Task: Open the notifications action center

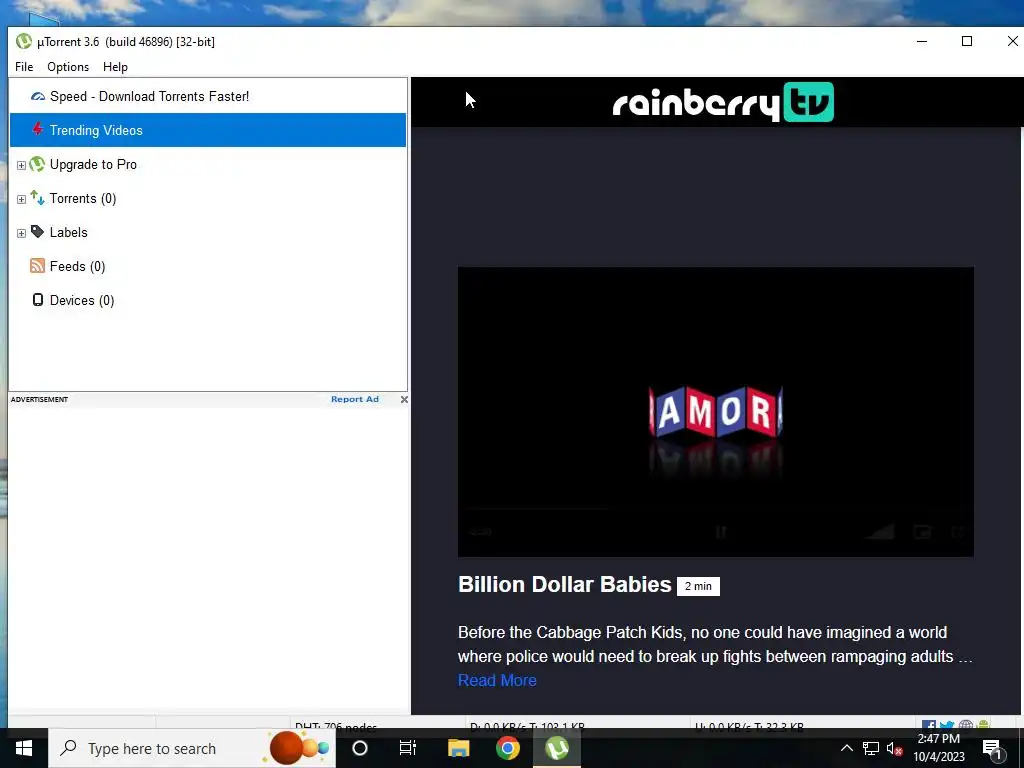Action: (x=992, y=748)
